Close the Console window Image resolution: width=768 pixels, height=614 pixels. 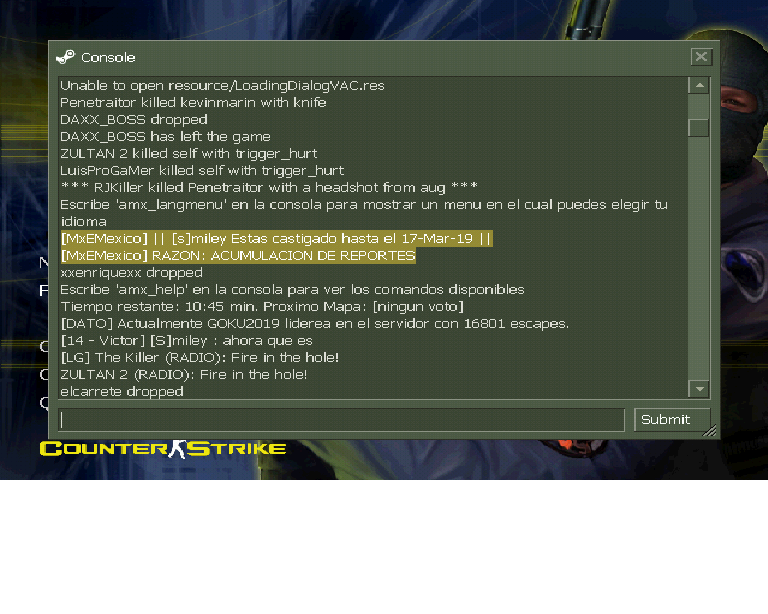click(701, 57)
